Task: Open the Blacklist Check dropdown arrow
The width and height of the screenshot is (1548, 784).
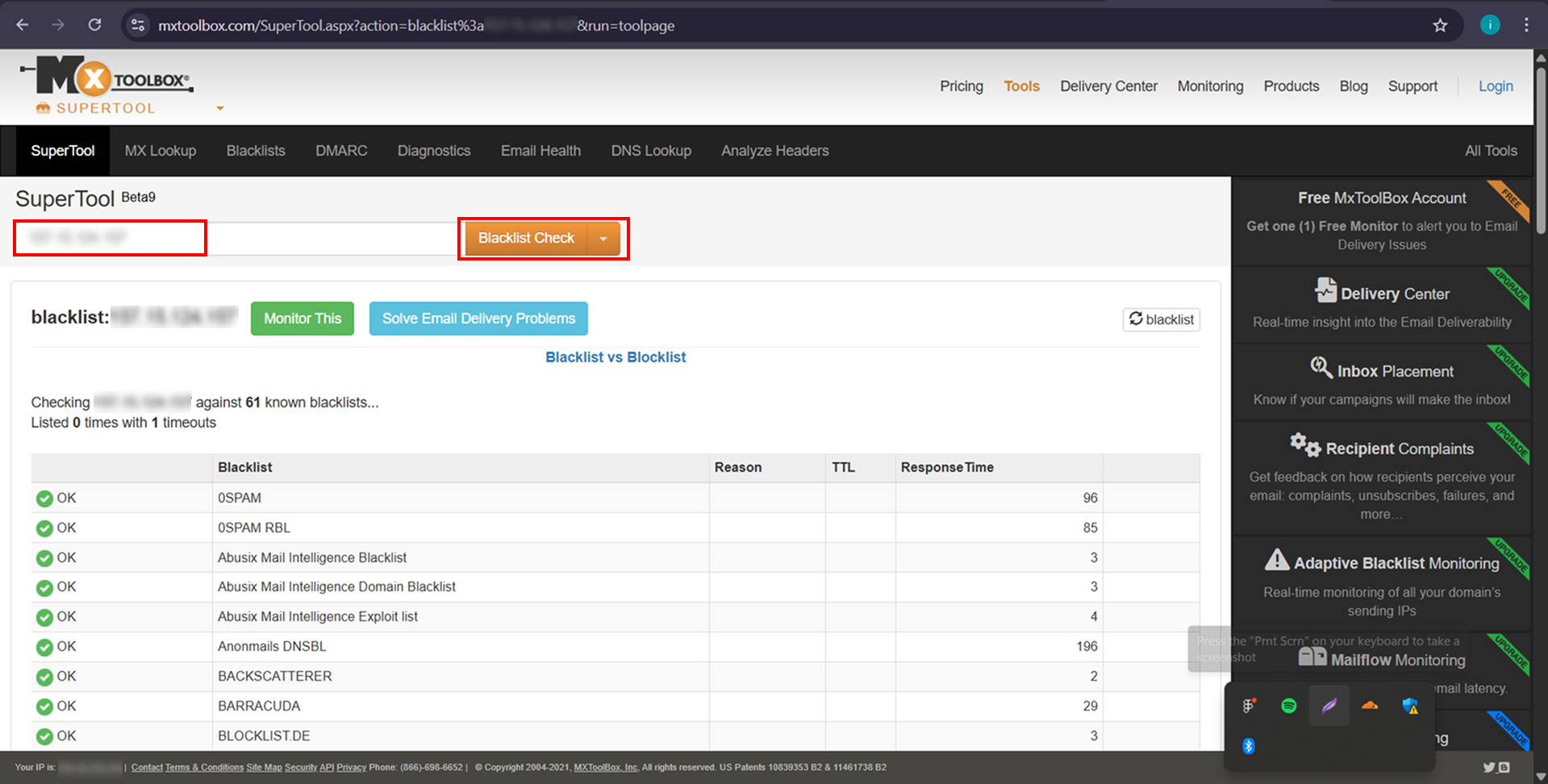Action: click(603, 238)
